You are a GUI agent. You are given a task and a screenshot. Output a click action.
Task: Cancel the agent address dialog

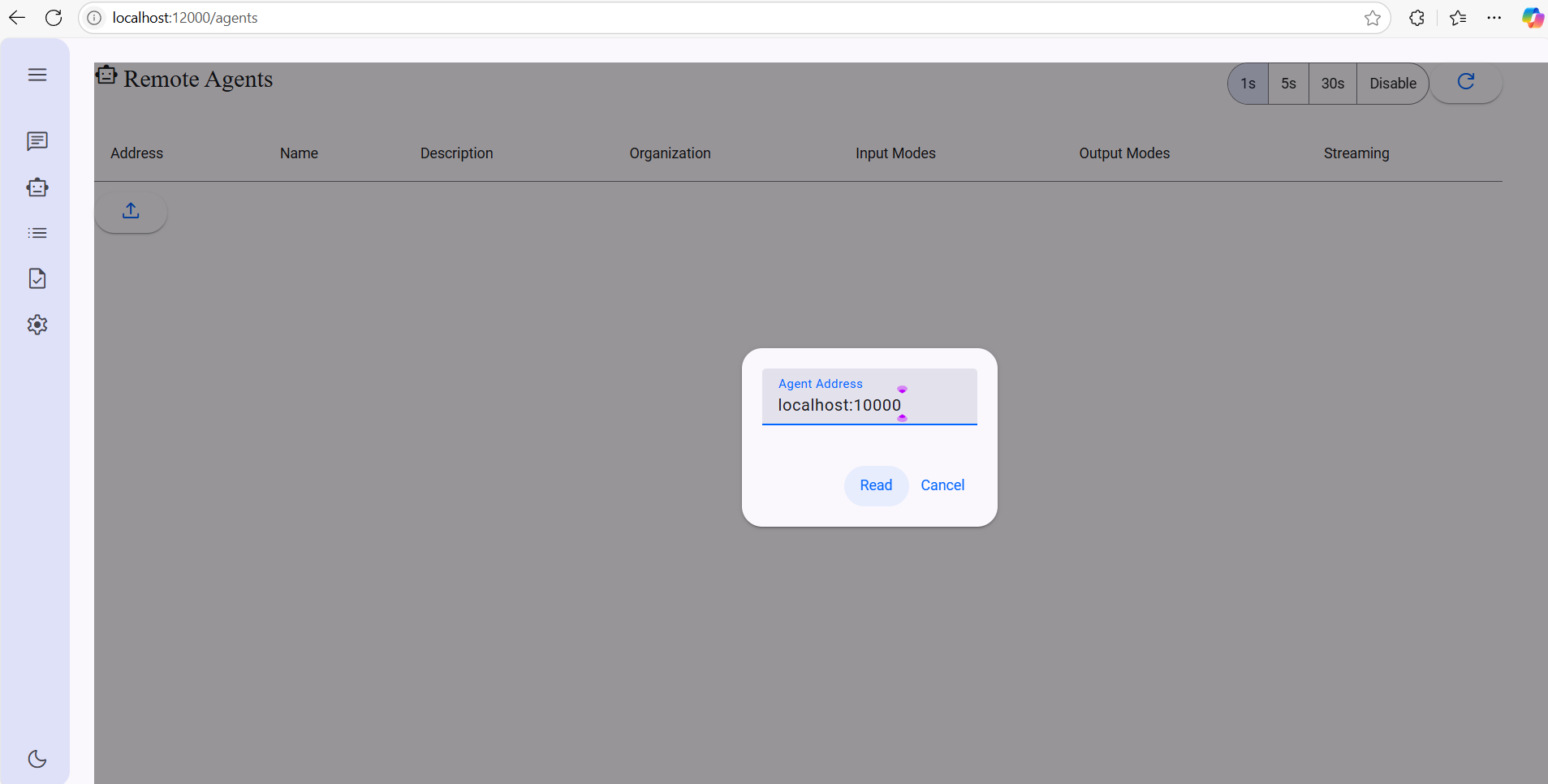tap(942, 485)
